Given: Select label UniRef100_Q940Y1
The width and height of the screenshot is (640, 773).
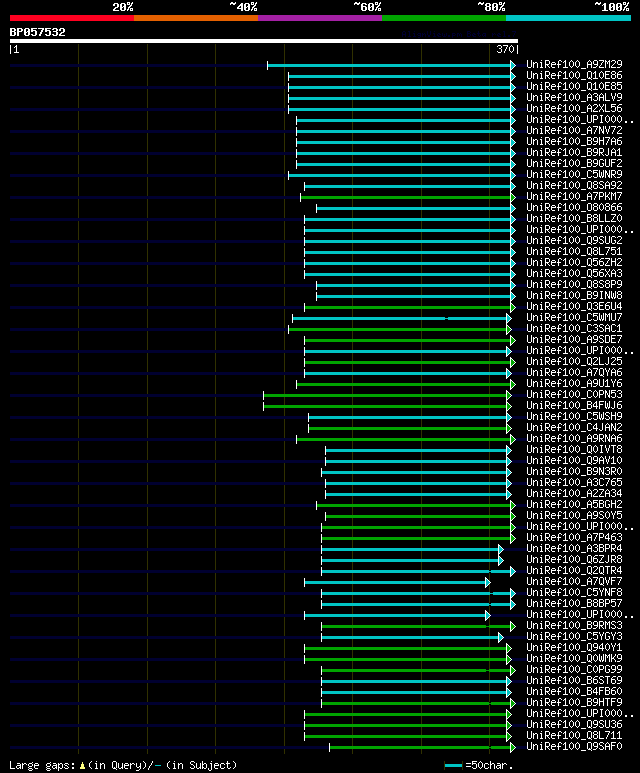Looking at the screenshot, I should point(574,648).
